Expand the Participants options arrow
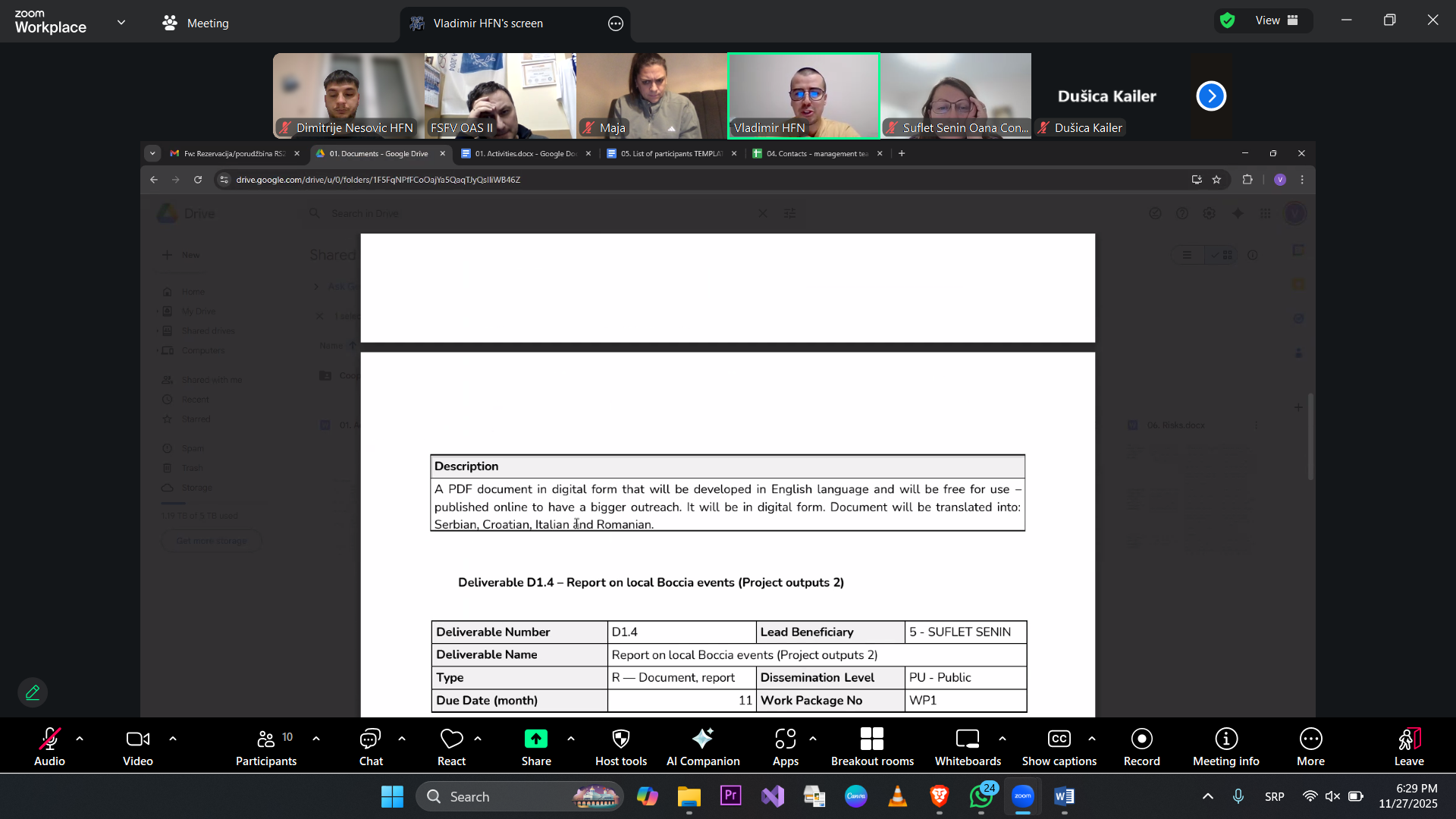1456x819 pixels. tap(316, 738)
